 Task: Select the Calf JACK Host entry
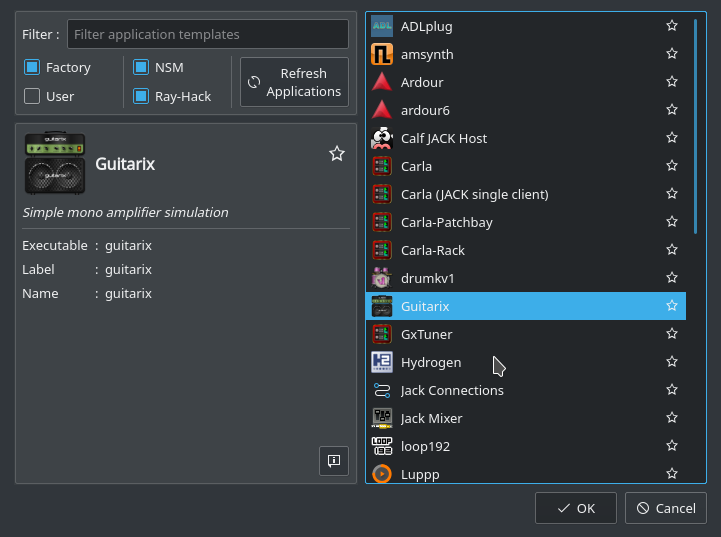tap(526, 138)
